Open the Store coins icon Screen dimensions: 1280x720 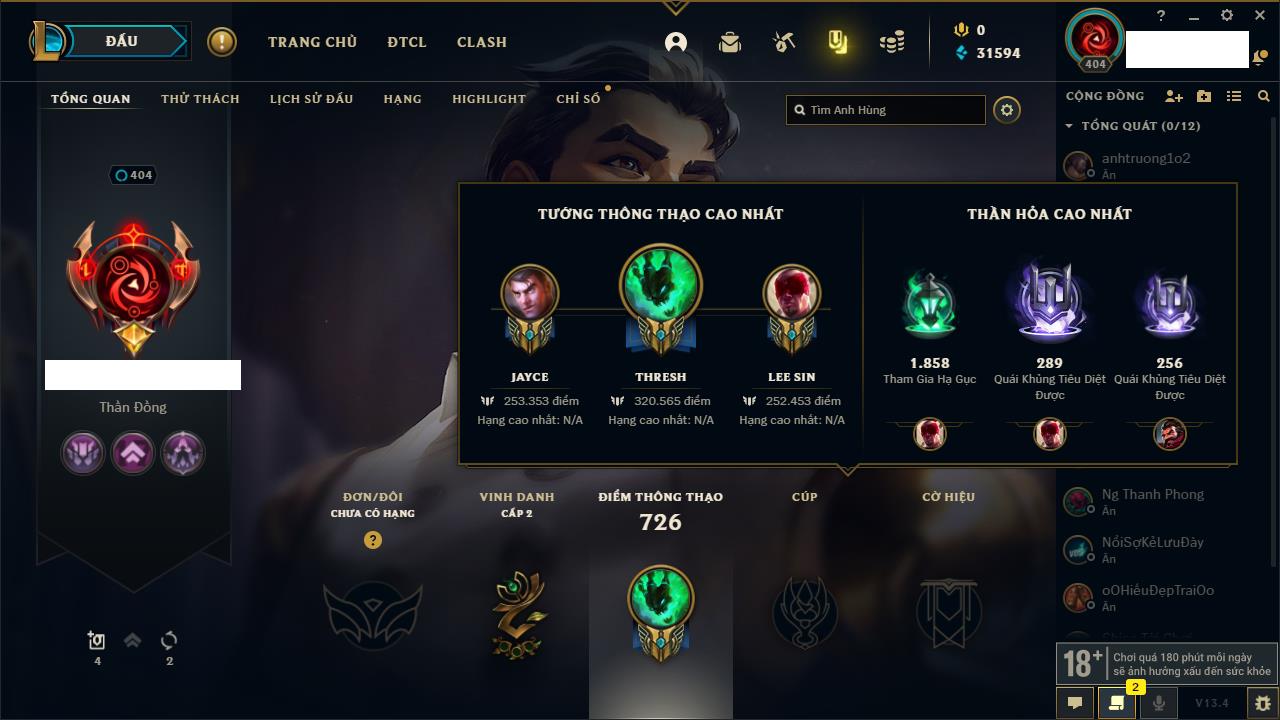pyautogui.click(x=892, y=42)
